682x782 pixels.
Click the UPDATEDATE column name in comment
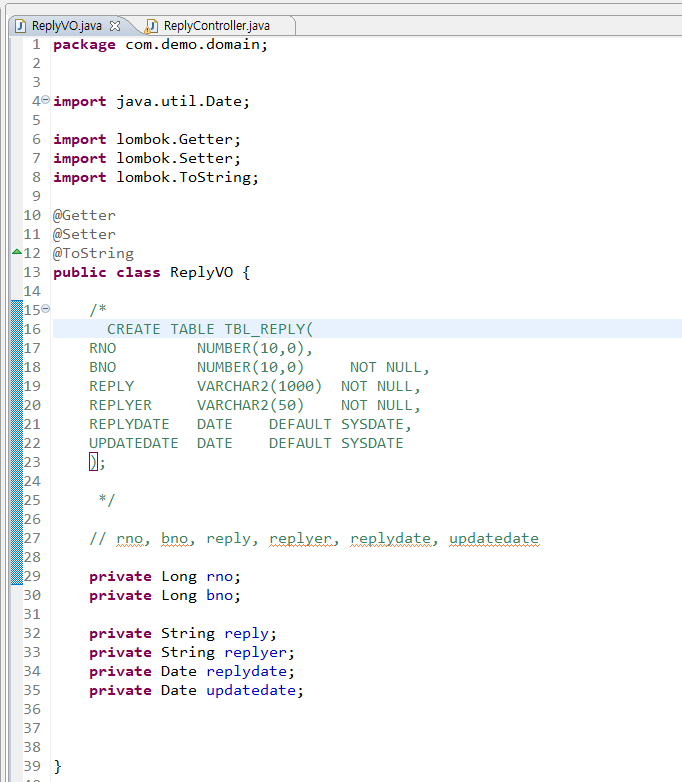coord(134,443)
